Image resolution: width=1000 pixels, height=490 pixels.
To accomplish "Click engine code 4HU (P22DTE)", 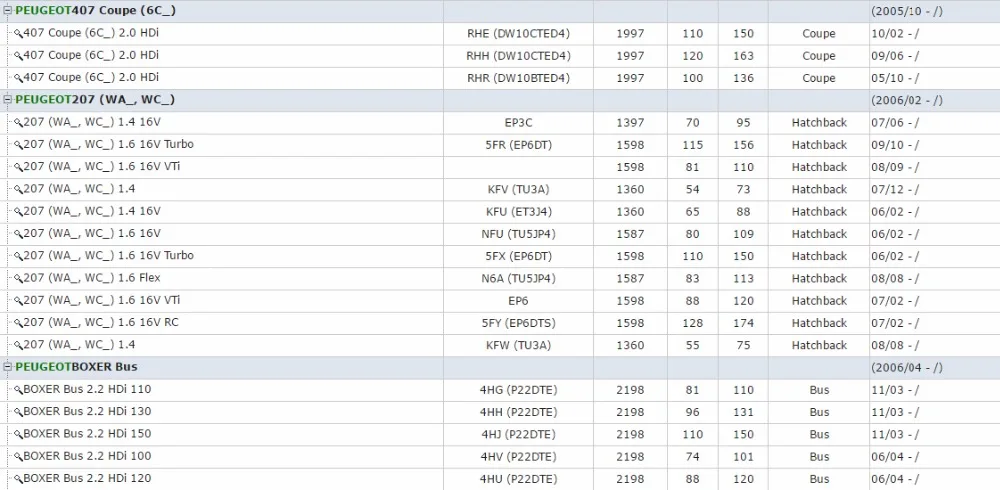I will click(x=518, y=479).
